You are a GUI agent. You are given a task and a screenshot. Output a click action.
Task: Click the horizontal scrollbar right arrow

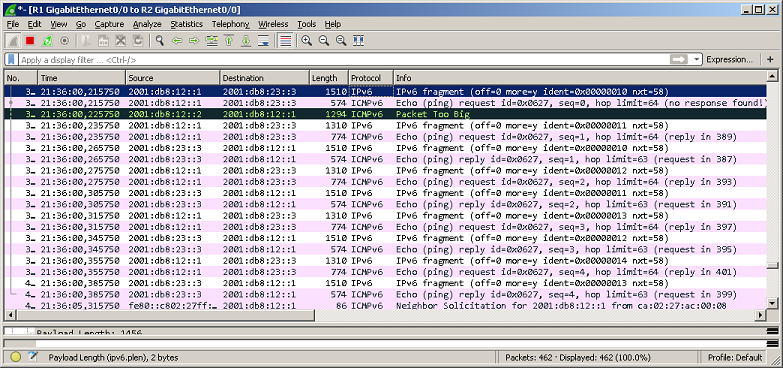click(x=761, y=315)
